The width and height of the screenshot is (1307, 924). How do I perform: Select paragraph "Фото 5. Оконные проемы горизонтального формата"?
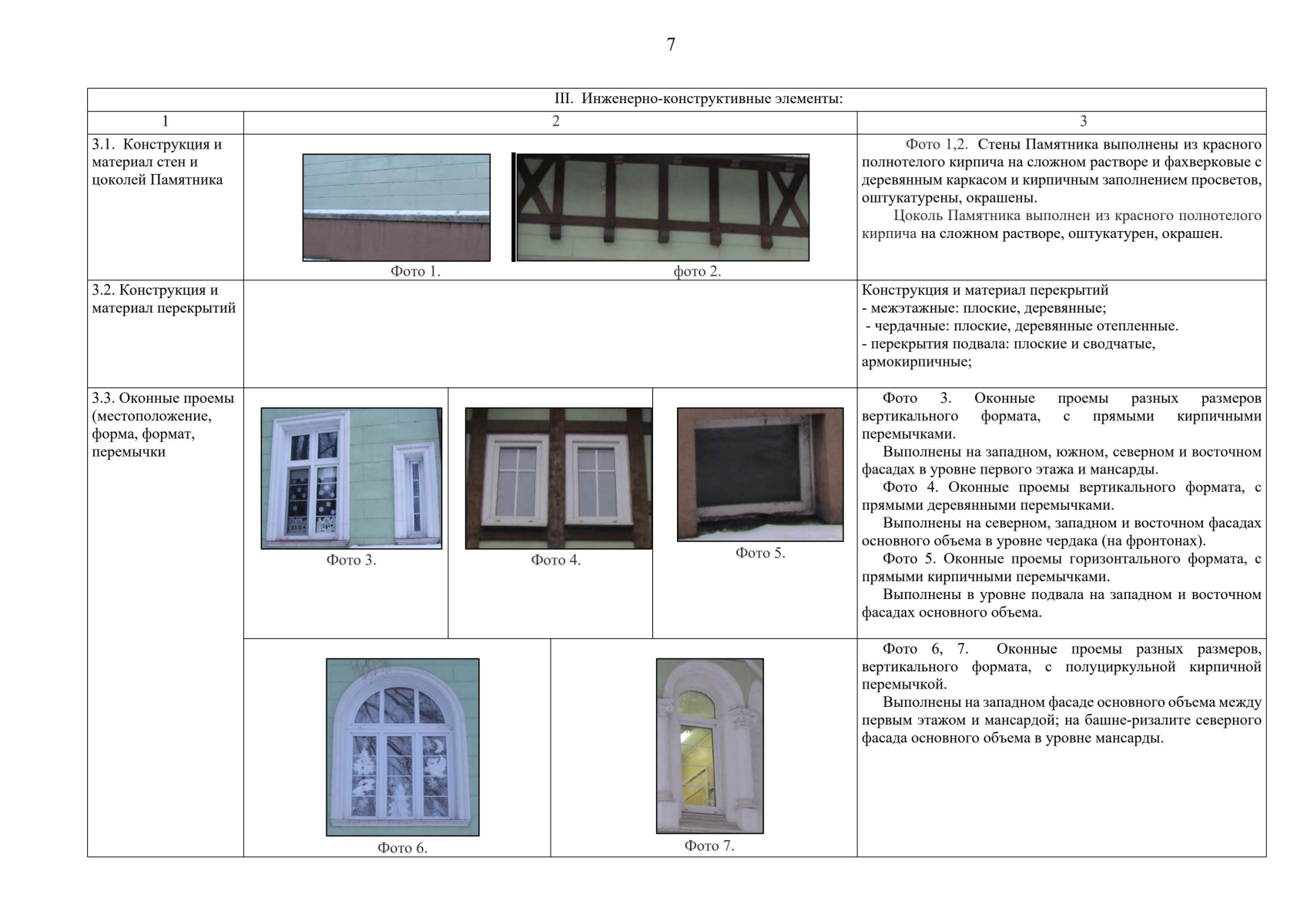pyautogui.click(x=1061, y=567)
